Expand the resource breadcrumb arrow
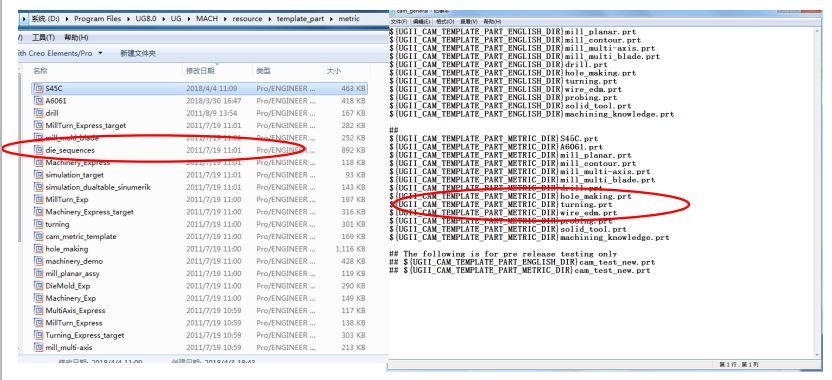 coord(270,19)
